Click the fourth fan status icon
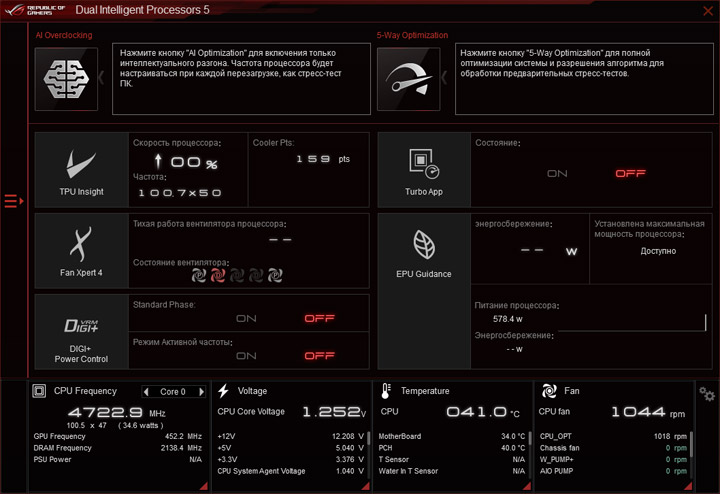This screenshot has width=720, height=494. [x=256, y=275]
